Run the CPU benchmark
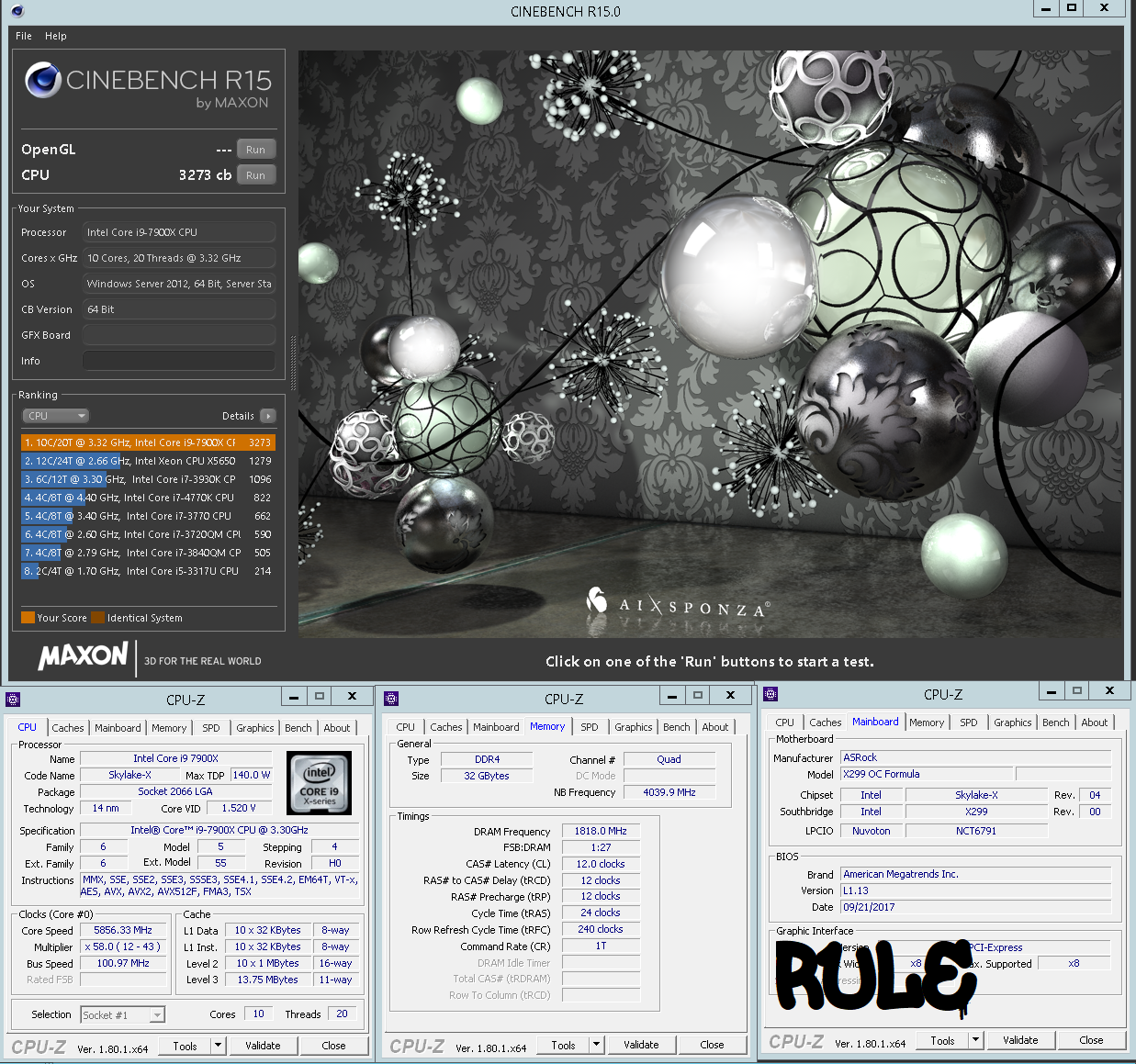 tap(256, 175)
